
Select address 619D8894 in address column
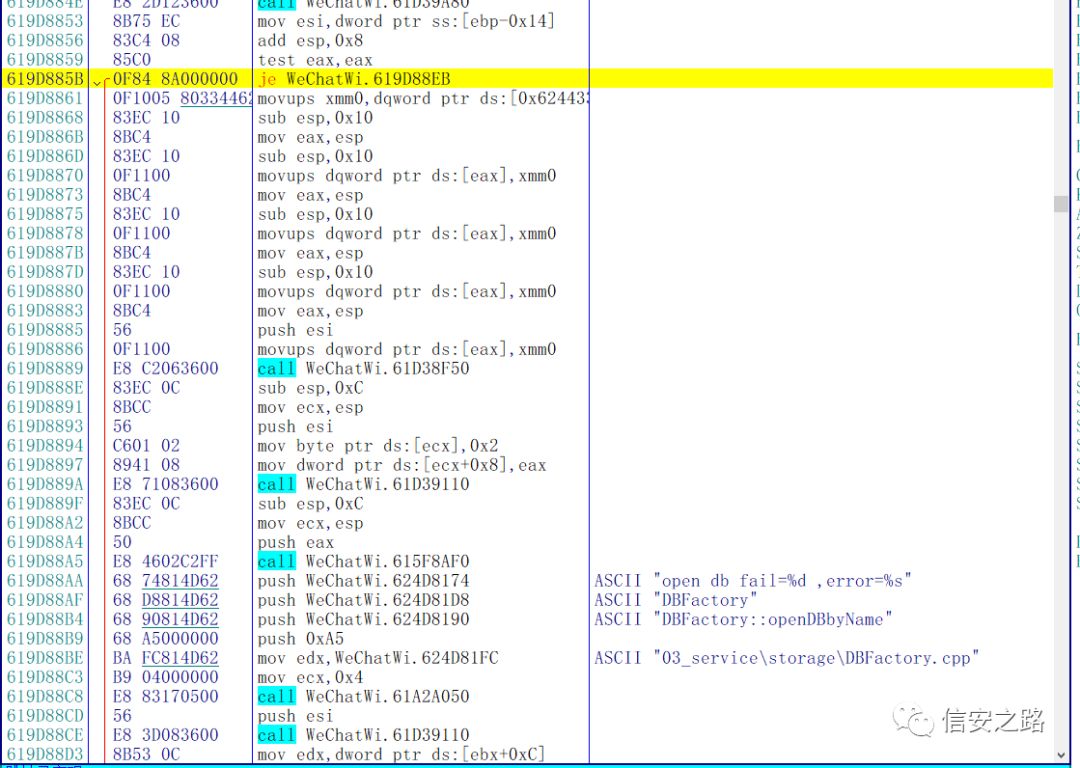(x=45, y=446)
